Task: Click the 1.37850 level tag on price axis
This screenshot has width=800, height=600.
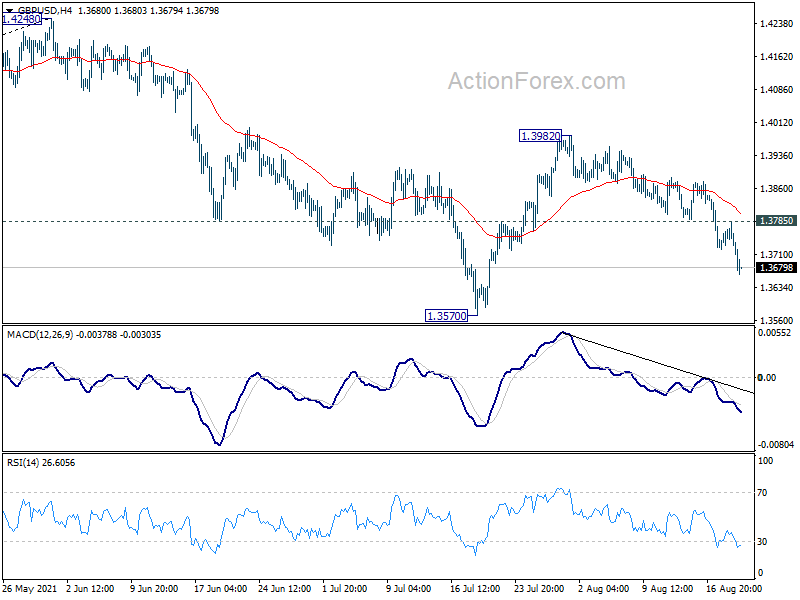Action: [777, 220]
